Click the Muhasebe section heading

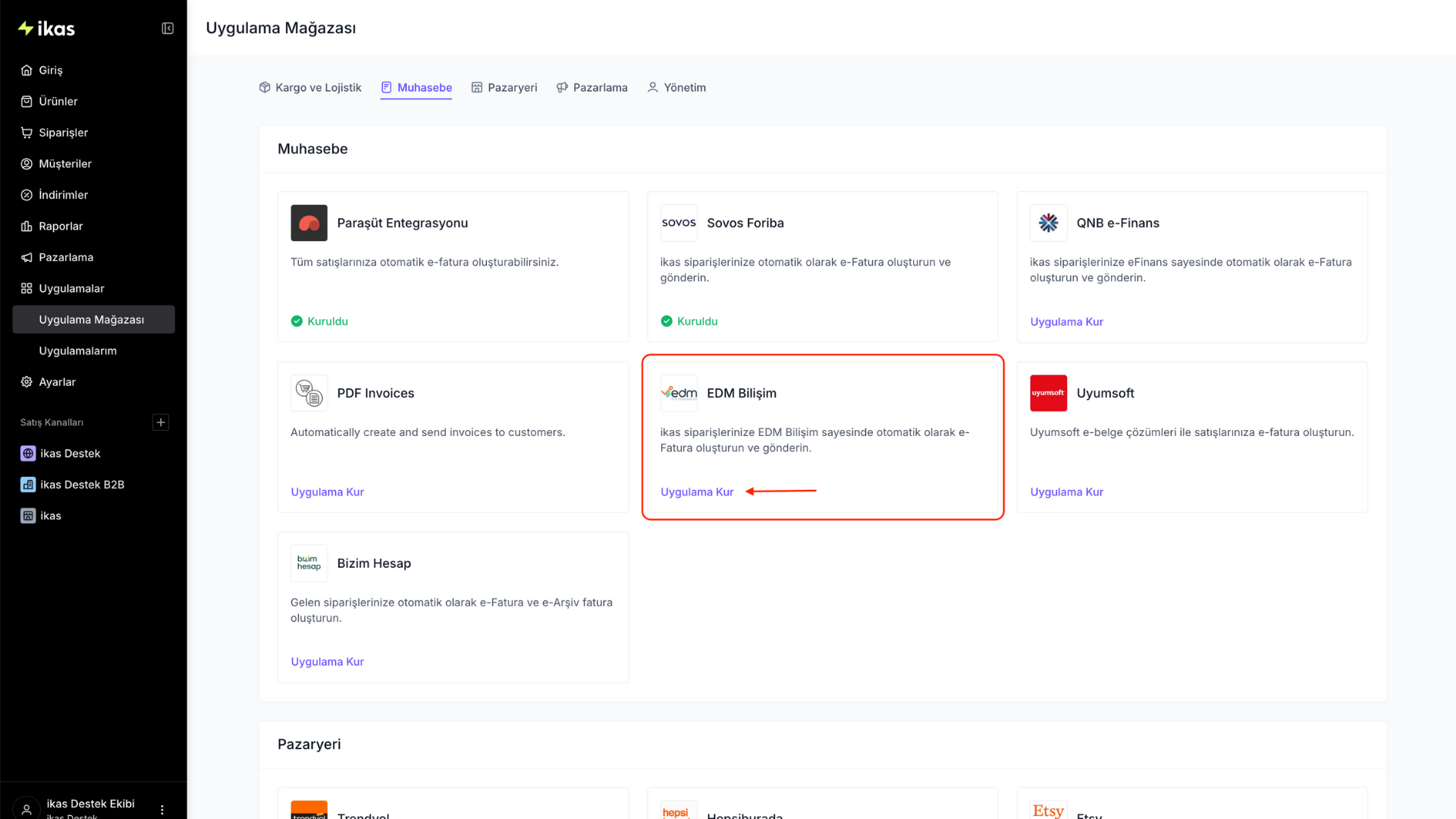312,149
